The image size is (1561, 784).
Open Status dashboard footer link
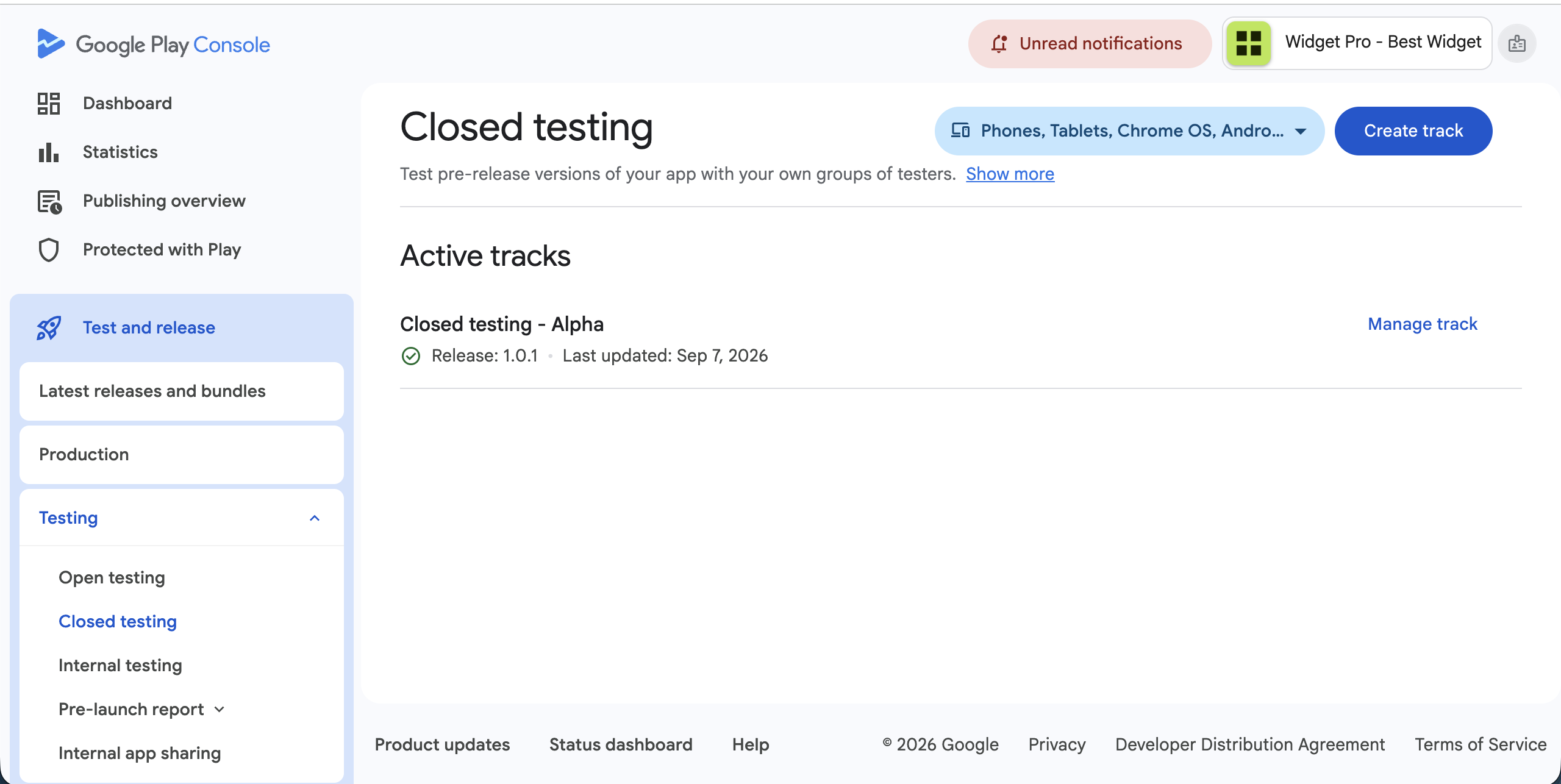tap(621, 745)
